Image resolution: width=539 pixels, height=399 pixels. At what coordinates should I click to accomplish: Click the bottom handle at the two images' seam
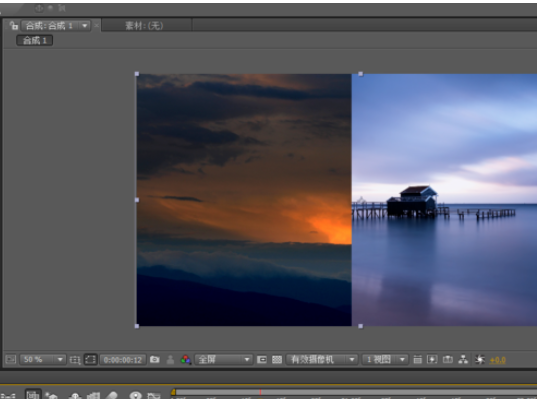pos(360,326)
